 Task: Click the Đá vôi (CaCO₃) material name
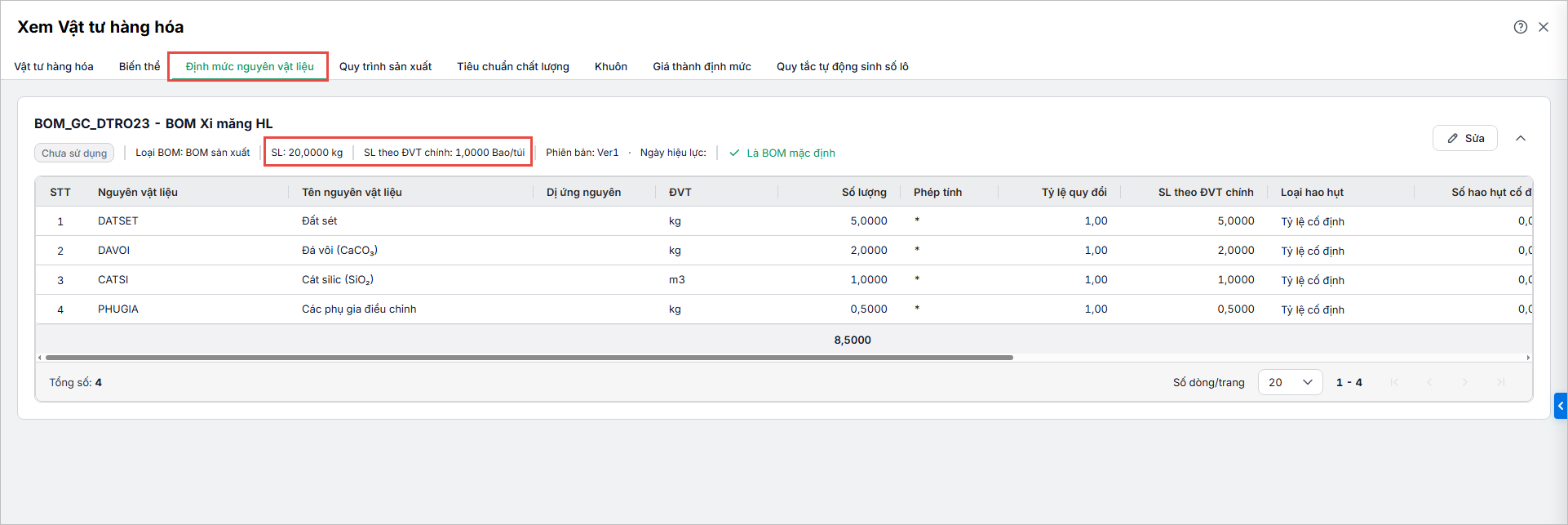[x=339, y=251]
